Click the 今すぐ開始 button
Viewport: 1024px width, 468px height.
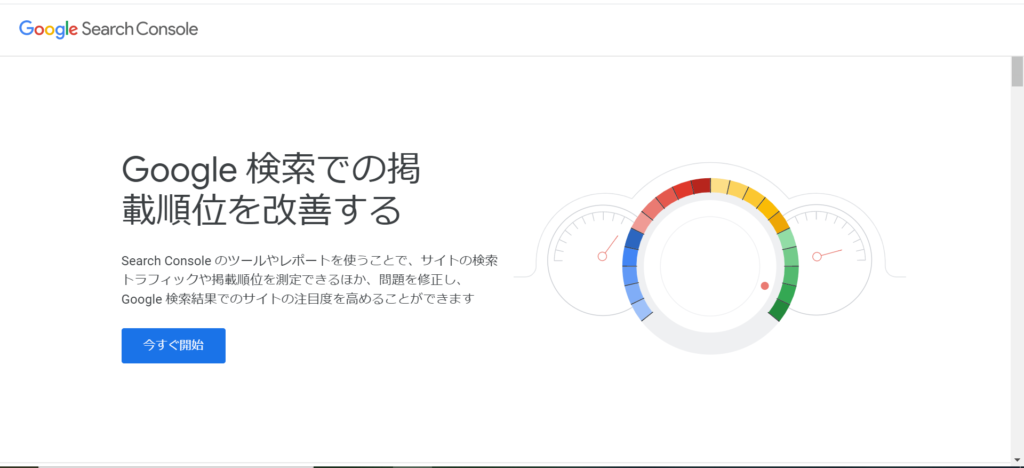[173, 345]
